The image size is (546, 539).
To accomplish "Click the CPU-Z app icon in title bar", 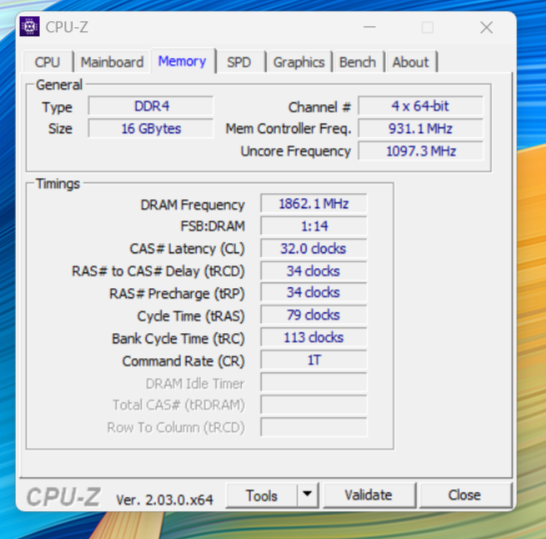I will click(30, 26).
